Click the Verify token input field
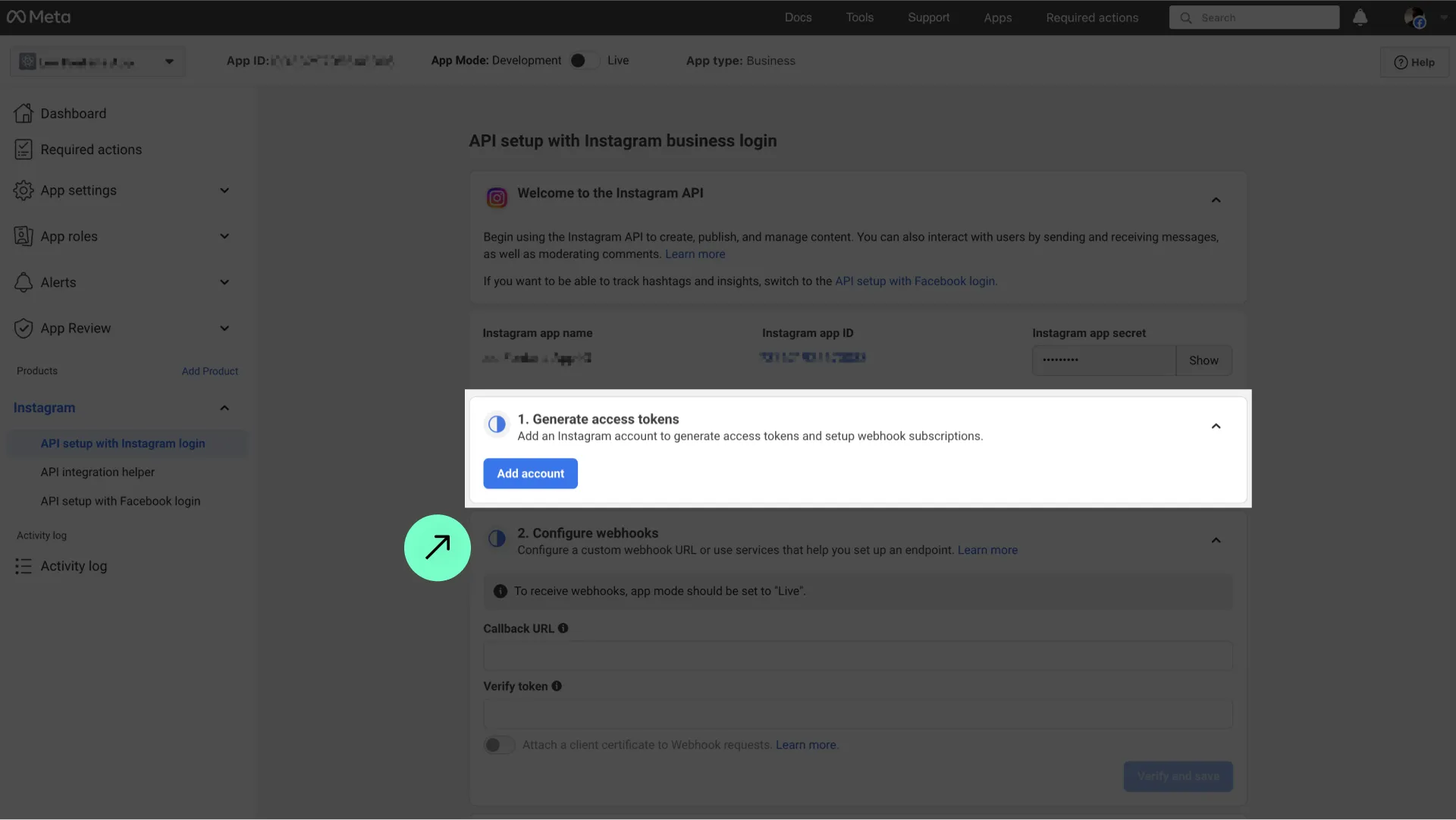Screen dimensions: 1456x820 [x=858, y=714]
